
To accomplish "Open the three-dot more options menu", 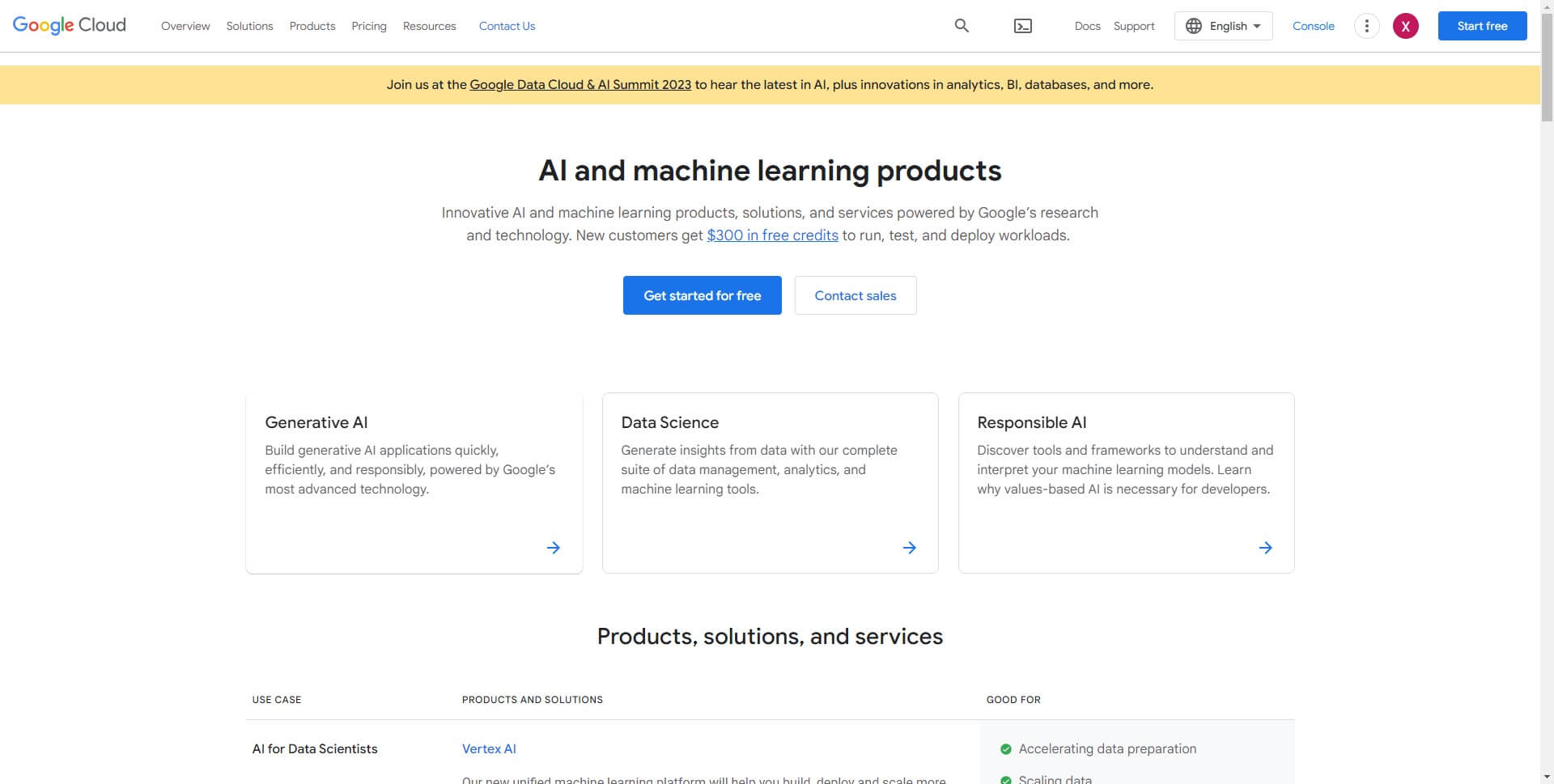I will pyautogui.click(x=1367, y=26).
